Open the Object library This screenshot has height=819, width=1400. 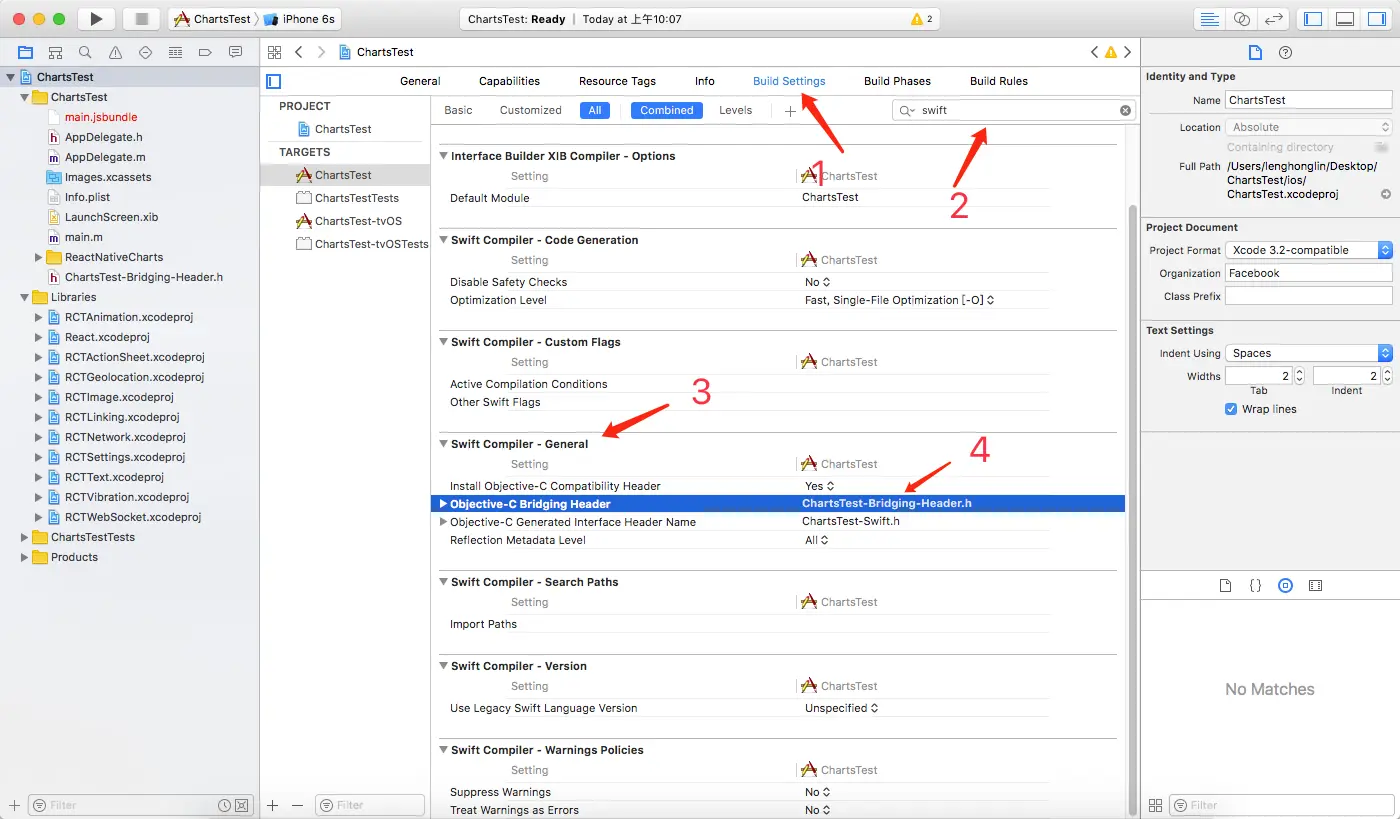(1286, 586)
